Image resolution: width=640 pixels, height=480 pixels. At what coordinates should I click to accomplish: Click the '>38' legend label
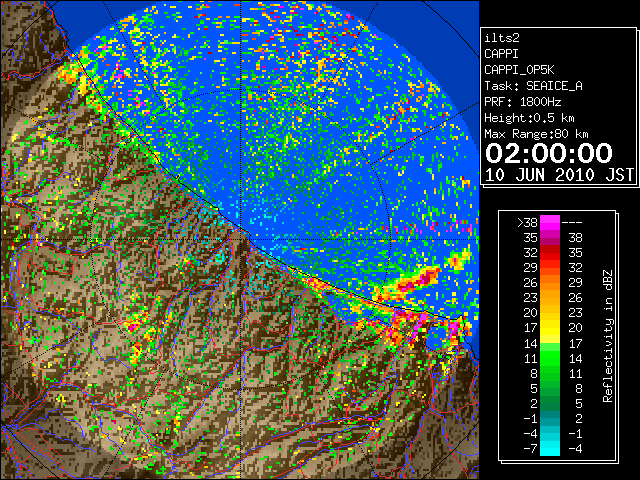click(527, 222)
